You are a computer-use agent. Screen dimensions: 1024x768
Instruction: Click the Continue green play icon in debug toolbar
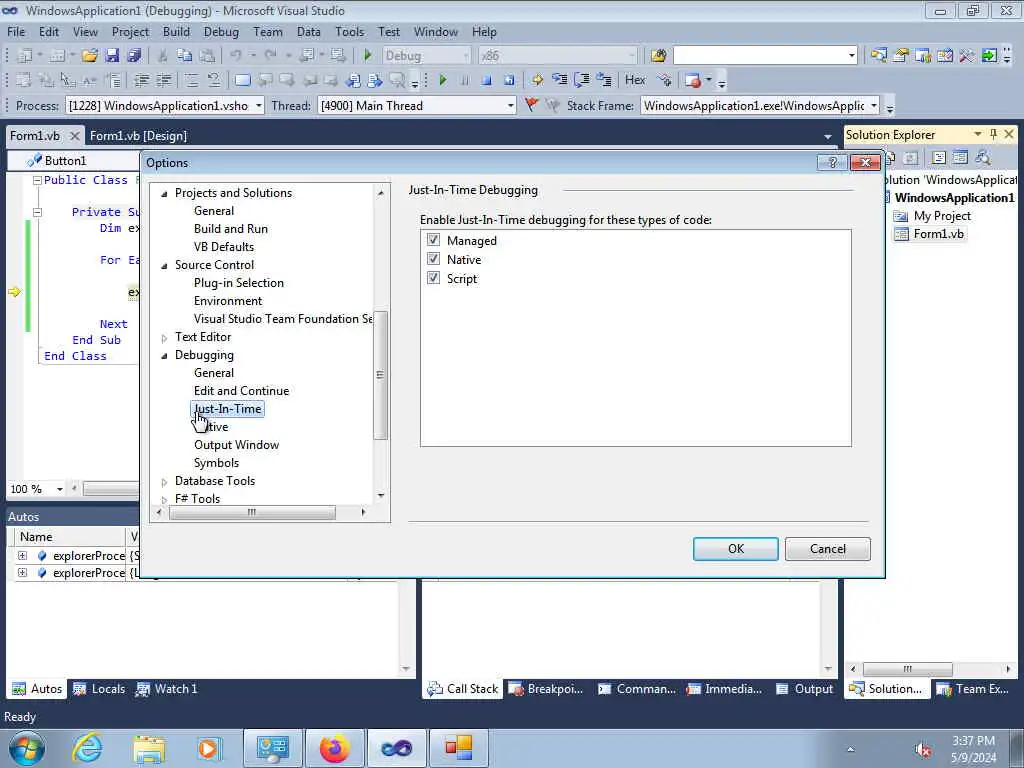[x=443, y=80]
